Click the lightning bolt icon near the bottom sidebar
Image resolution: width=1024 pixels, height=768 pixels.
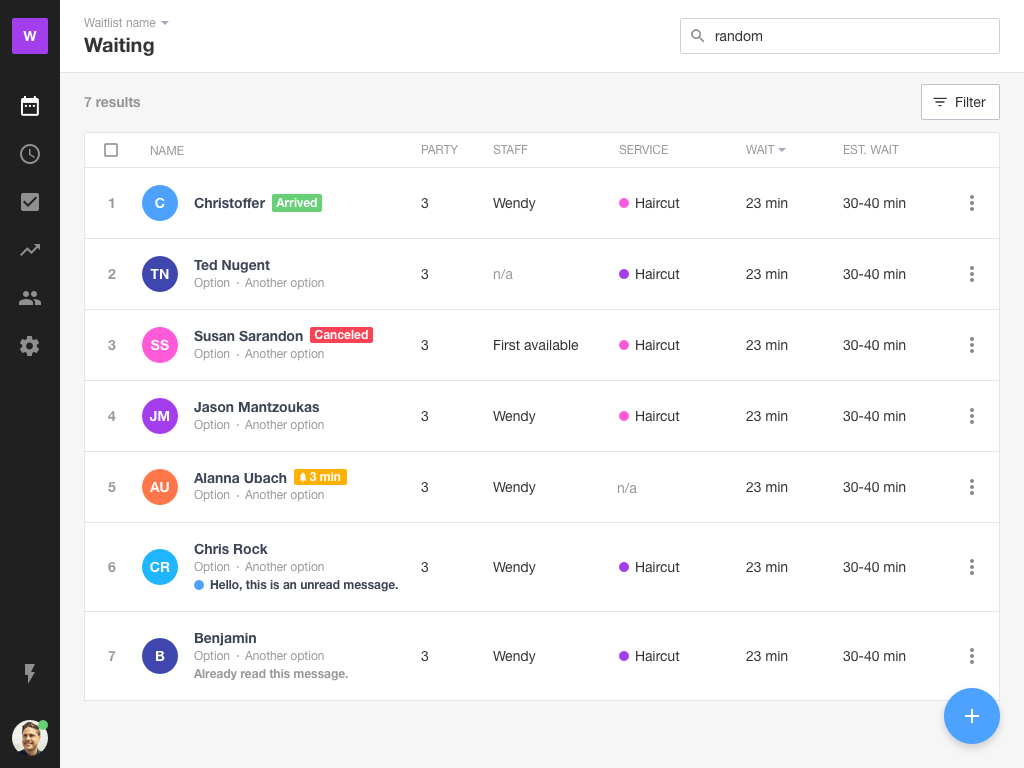pyautogui.click(x=29, y=675)
